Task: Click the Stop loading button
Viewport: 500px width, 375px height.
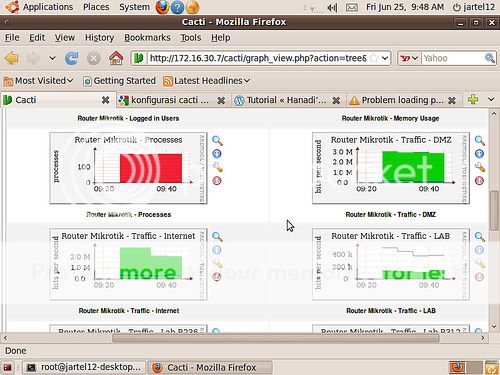Action: (94, 59)
